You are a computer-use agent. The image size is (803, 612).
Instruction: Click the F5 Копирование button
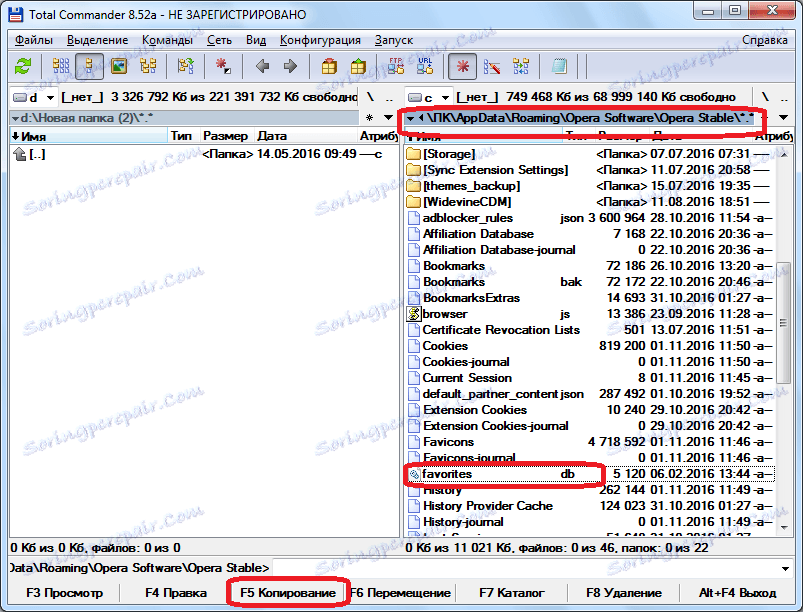288,593
